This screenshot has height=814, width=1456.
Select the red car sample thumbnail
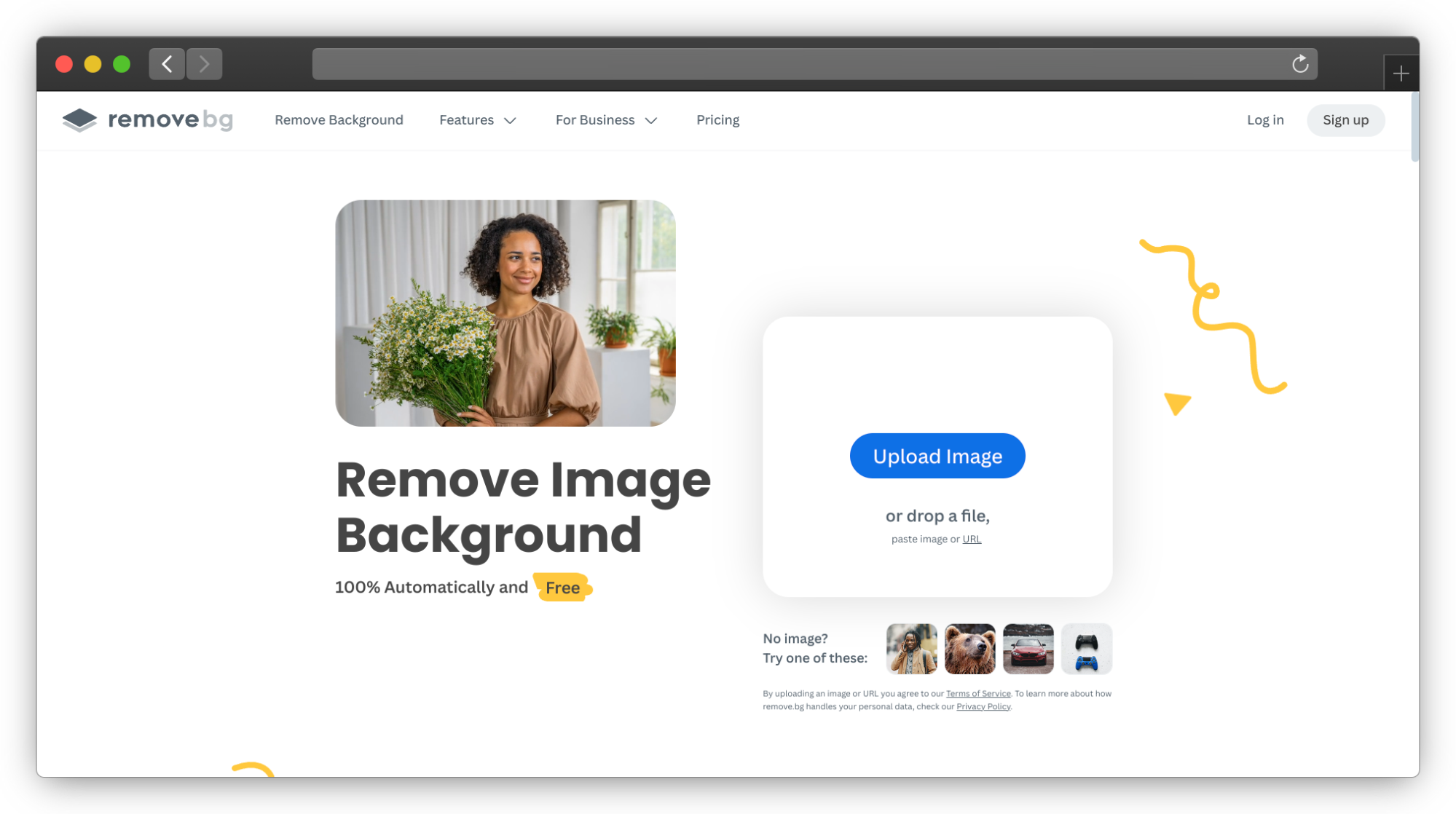point(1028,648)
